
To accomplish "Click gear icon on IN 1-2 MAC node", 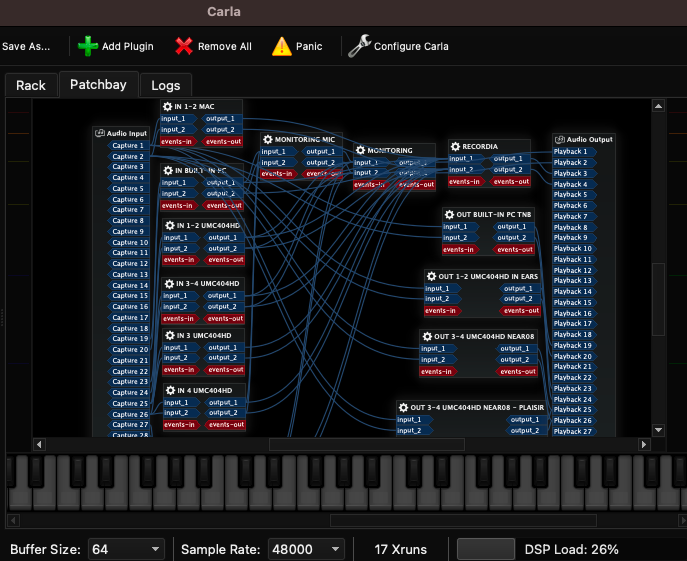I will pos(168,106).
